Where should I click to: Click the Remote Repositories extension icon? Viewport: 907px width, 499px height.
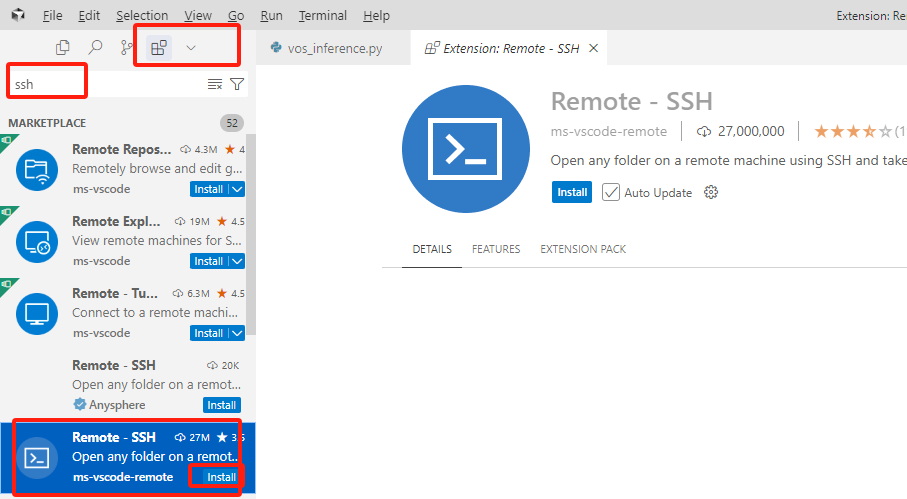[x=37, y=170]
